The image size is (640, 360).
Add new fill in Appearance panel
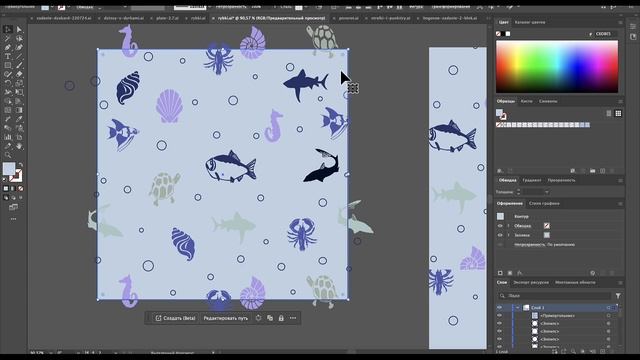pos(510,273)
